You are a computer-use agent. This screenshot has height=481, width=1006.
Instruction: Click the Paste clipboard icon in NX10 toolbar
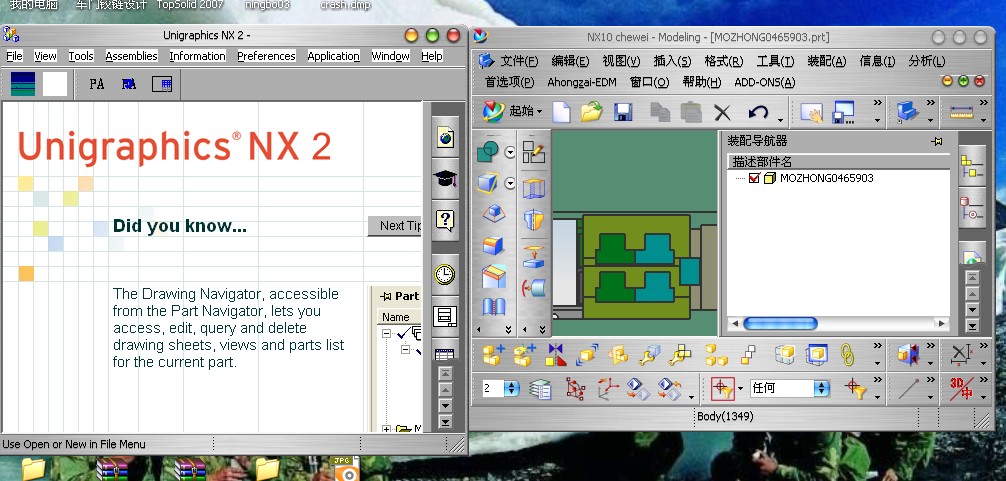[690, 112]
